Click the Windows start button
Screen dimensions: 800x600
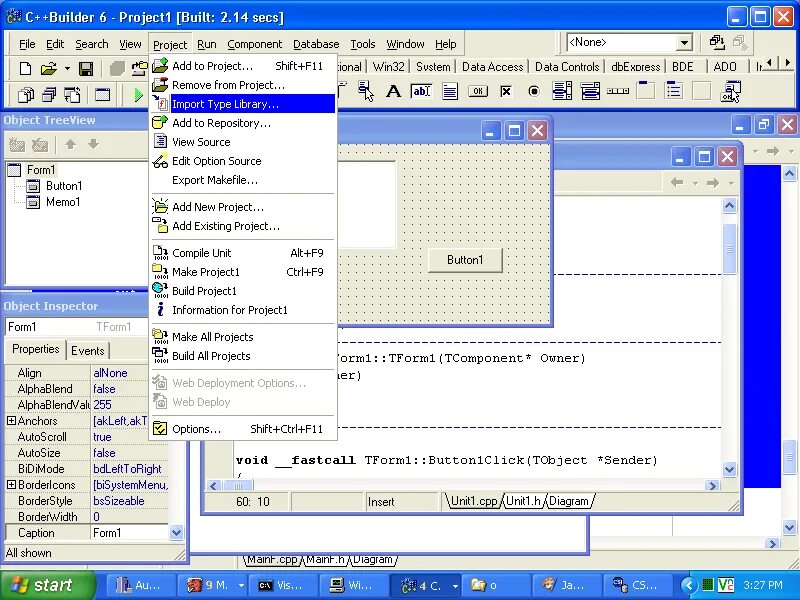point(47,585)
